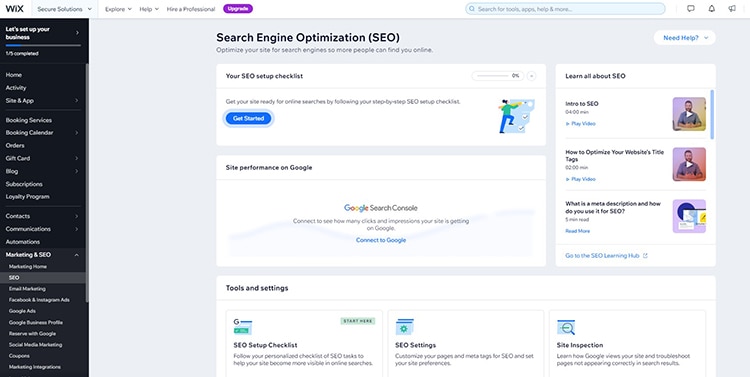Open Orders in sidebar

point(15,145)
